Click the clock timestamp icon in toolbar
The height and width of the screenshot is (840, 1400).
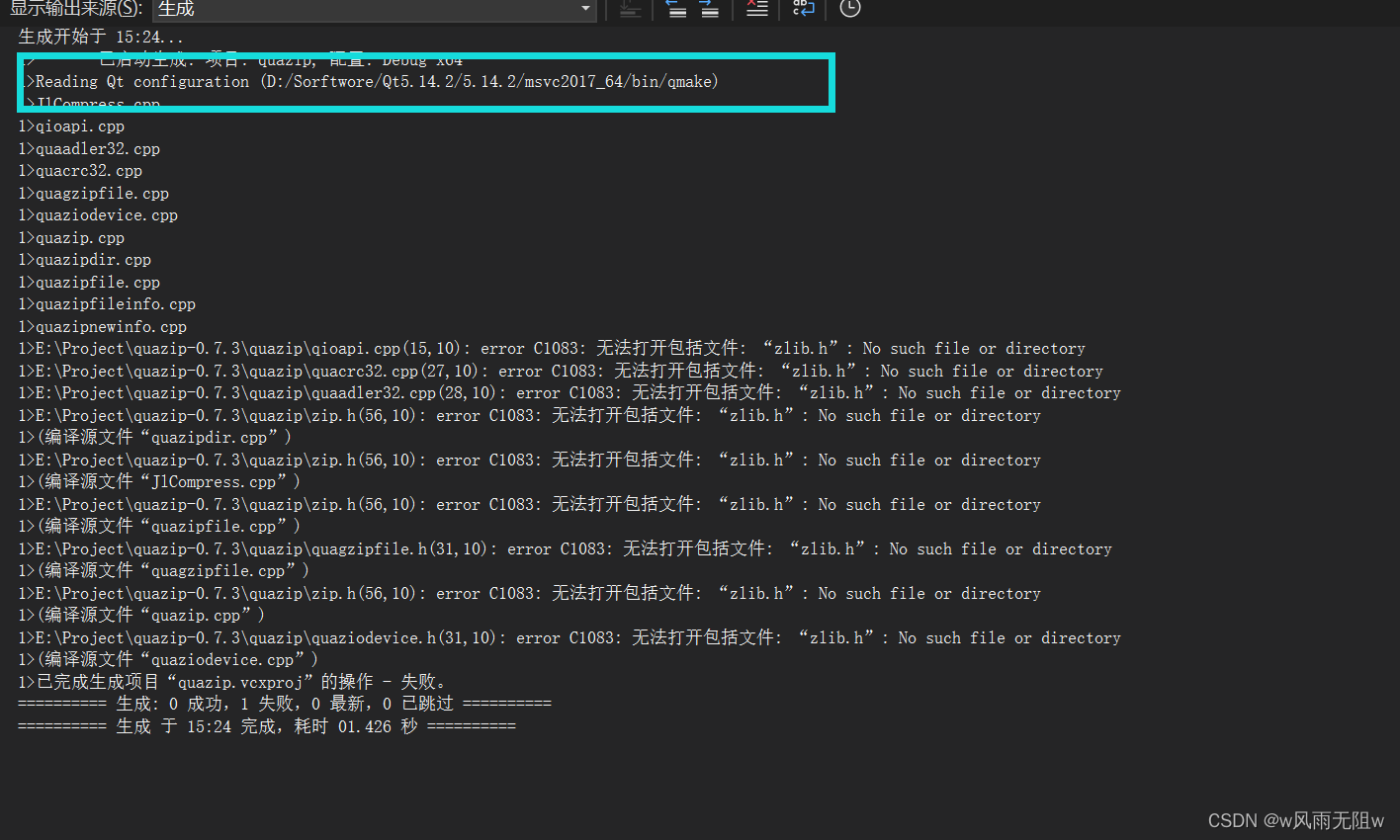click(850, 9)
